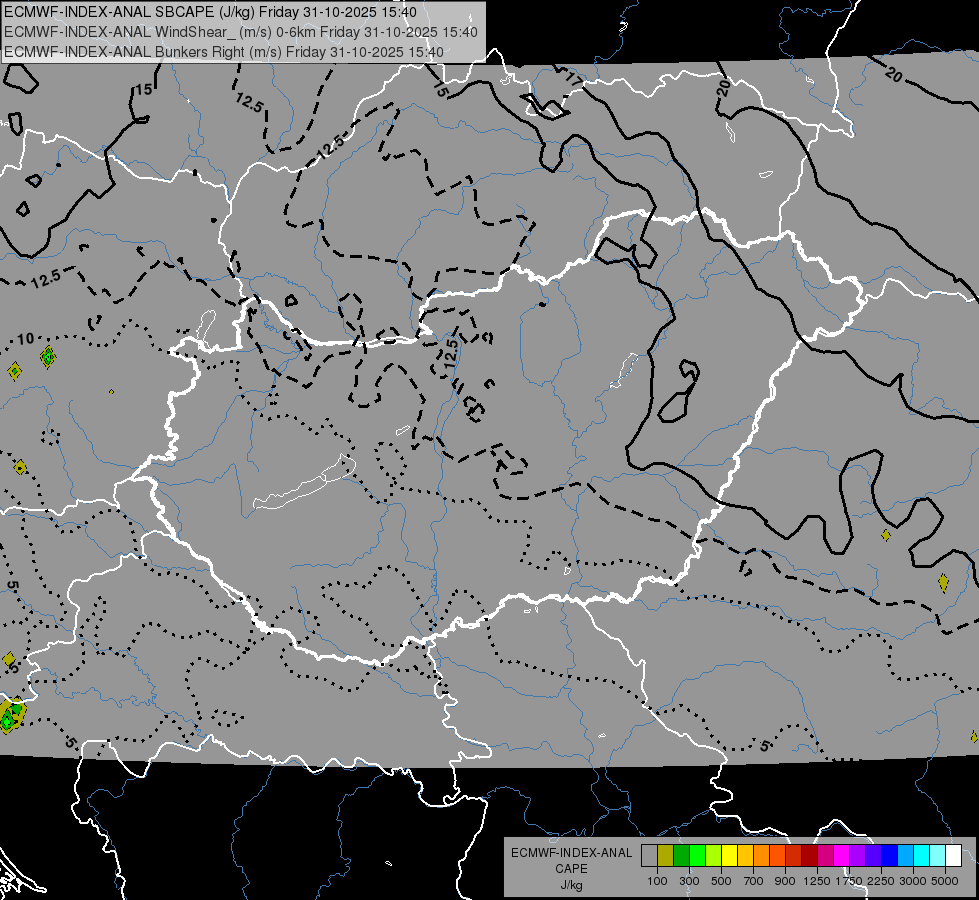This screenshot has width=979, height=900.
Task: Click the 'J/kg' unit label in legend
Action: tap(571, 885)
